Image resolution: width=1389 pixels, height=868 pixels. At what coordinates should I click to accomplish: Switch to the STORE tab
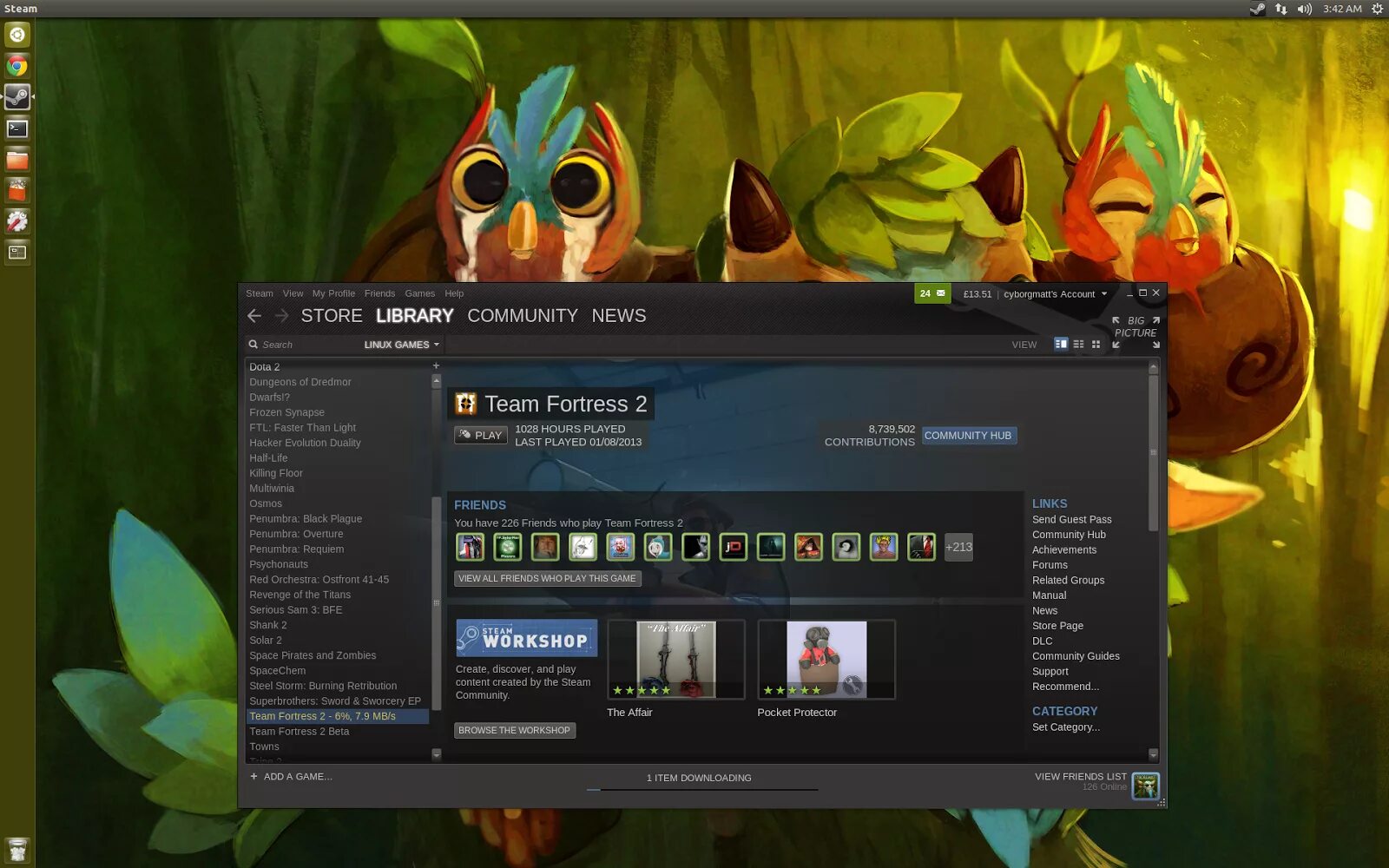[x=331, y=315]
